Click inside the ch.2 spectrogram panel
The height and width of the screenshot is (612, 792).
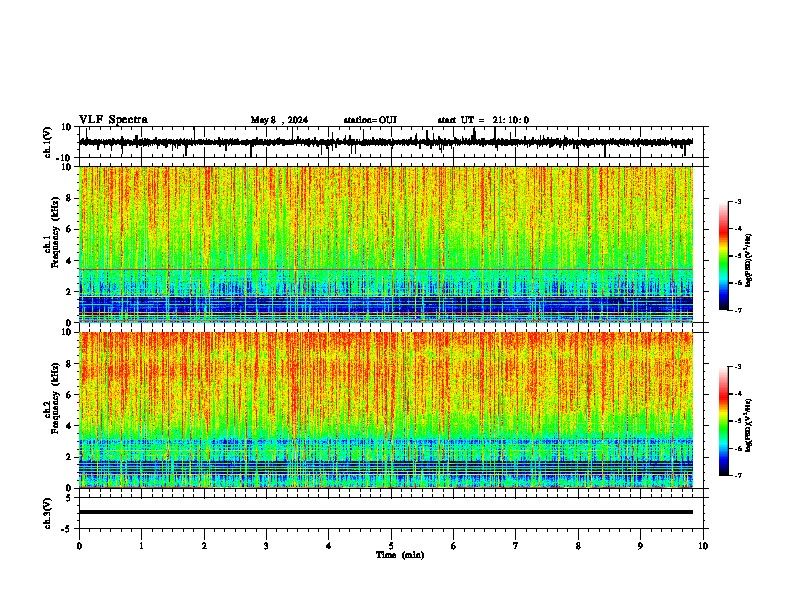click(386, 410)
